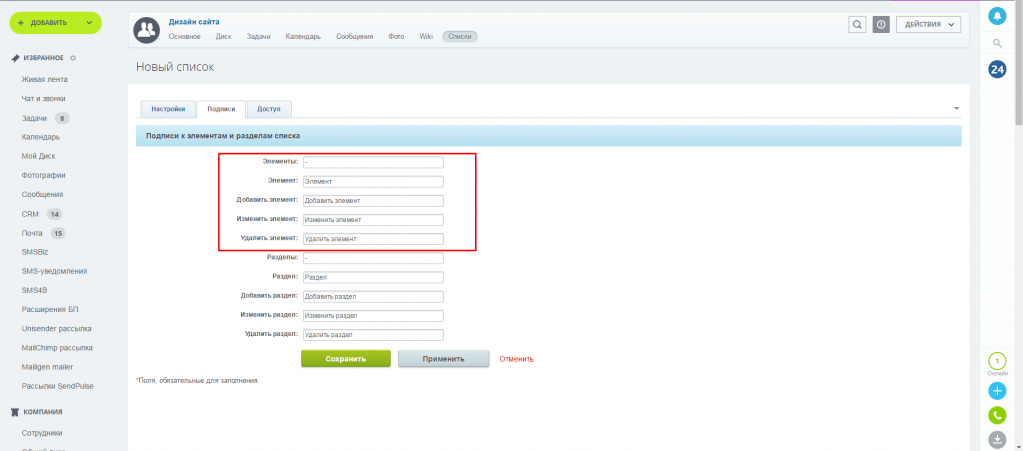The width and height of the screenshot is (1023, 451).
Task: Click the Избранное settings gear icon
Action: point(73,58)
